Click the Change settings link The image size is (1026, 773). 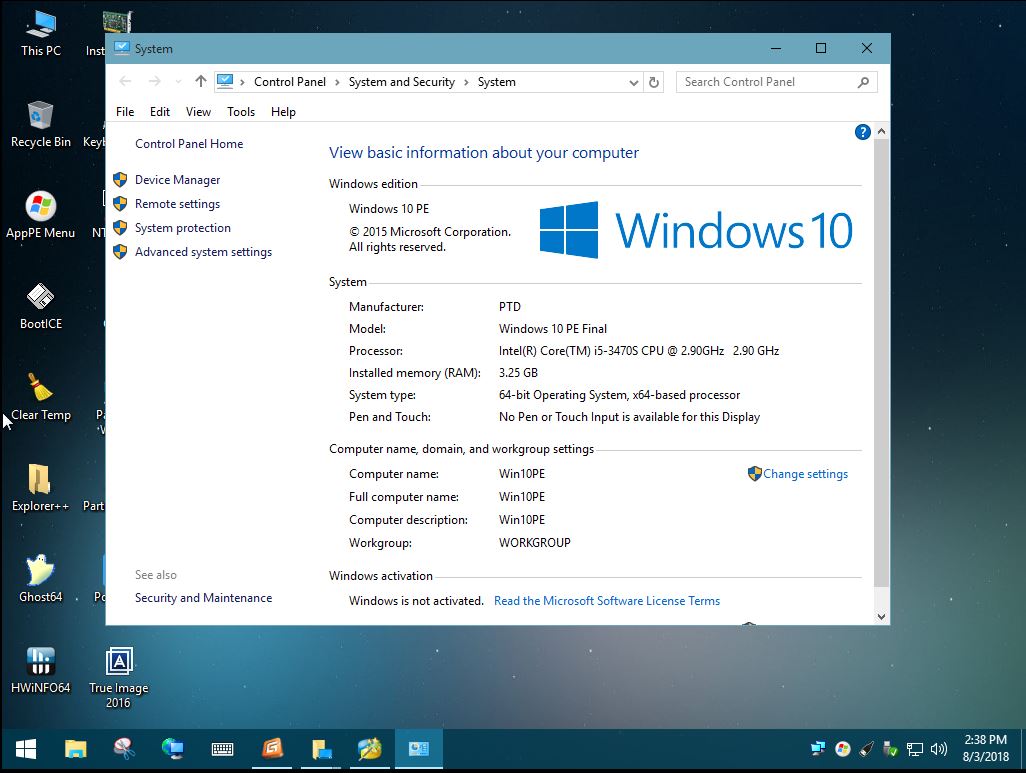[805, 474]
